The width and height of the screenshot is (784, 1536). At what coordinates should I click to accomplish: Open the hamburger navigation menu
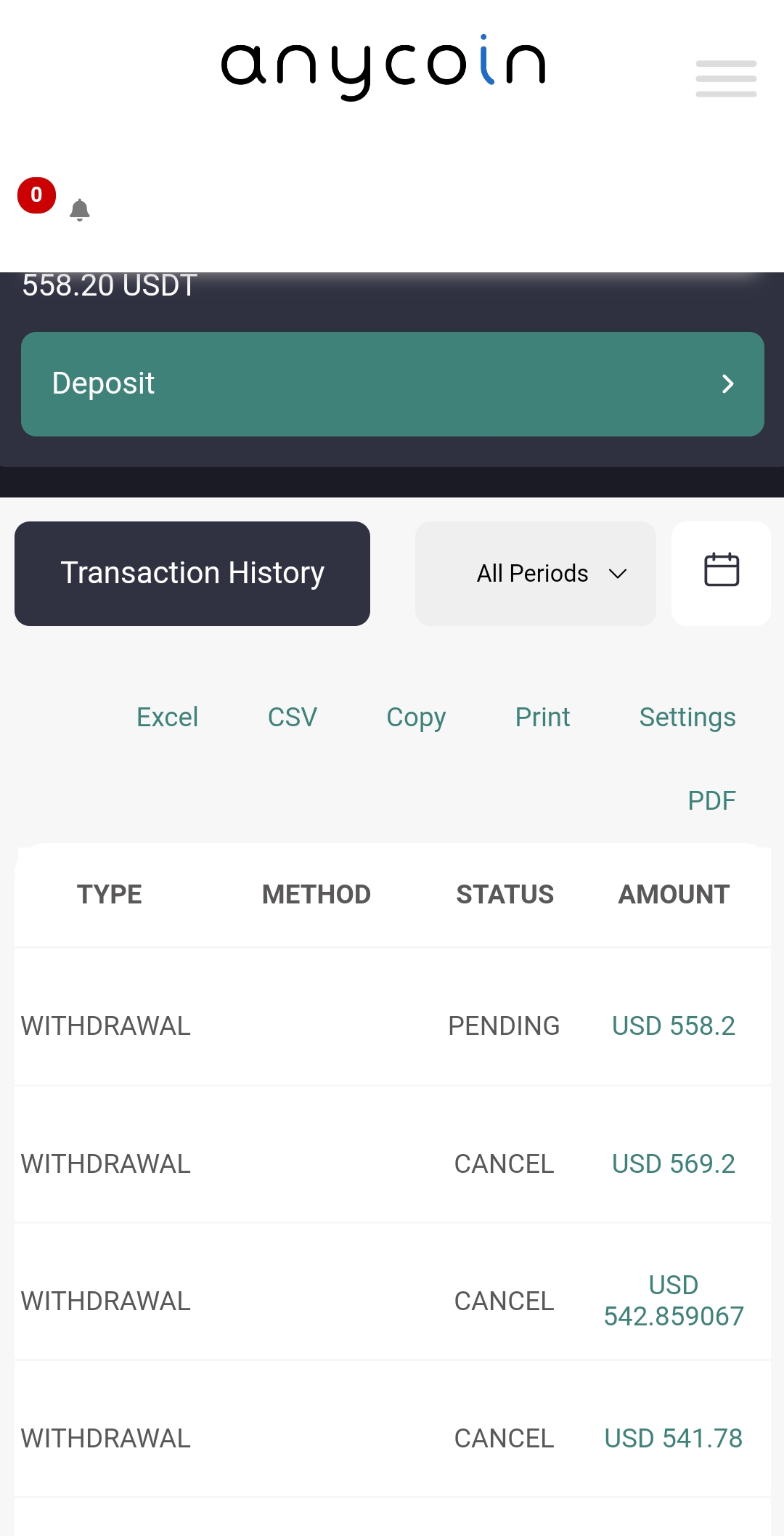coord(726,78)
